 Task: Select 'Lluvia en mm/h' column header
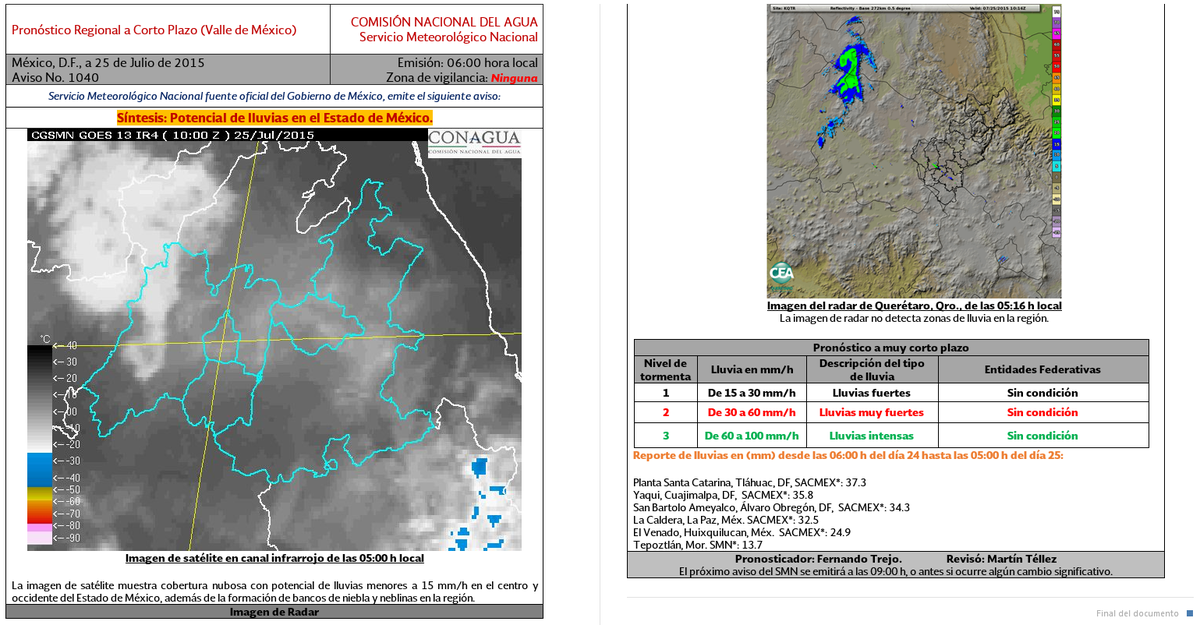pyautogui.click(x=751, y=369)
